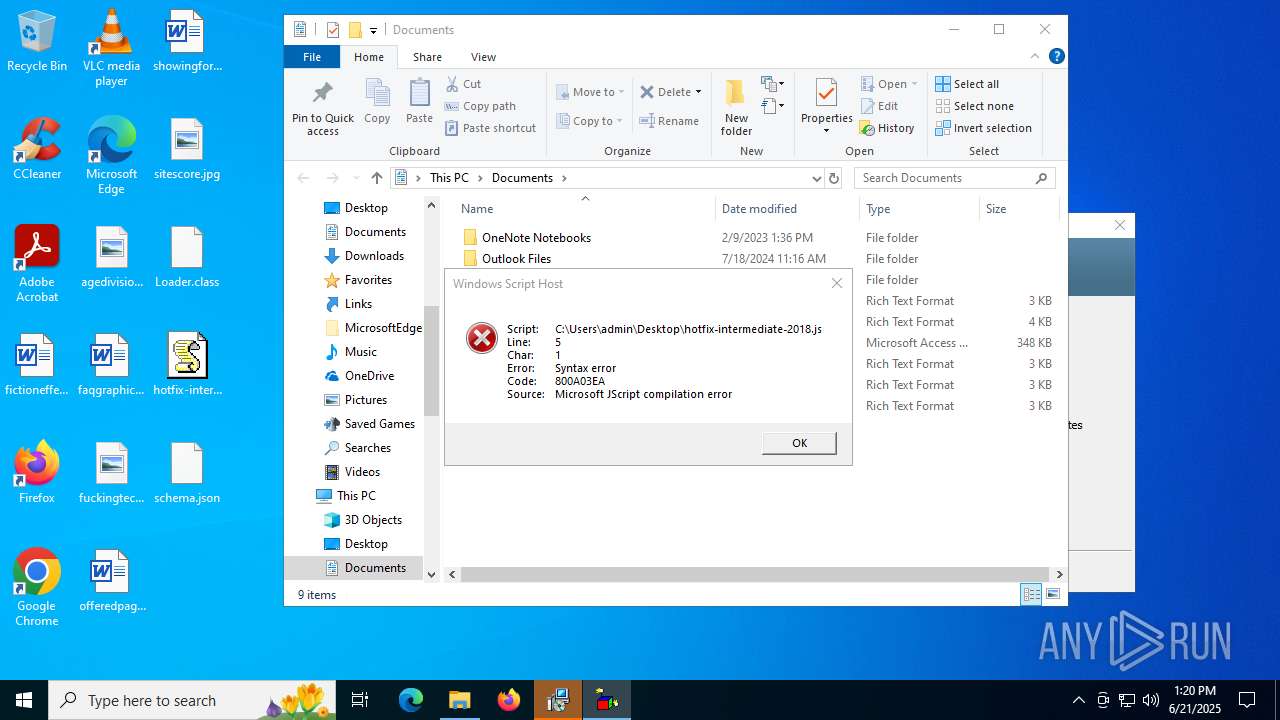Open Properties checkmark icon

click(826, 93)
